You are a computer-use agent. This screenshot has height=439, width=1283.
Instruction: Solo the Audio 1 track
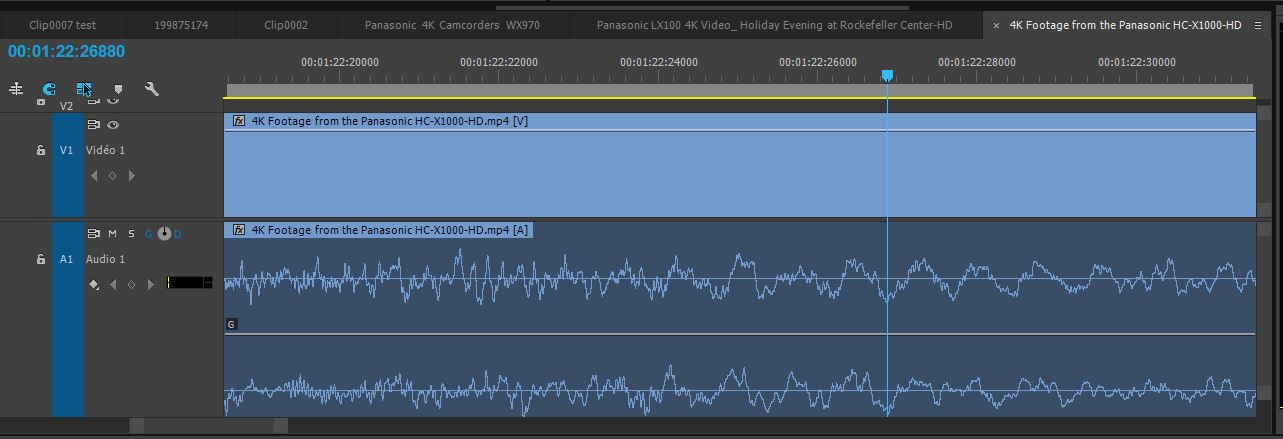click(131, 233)
